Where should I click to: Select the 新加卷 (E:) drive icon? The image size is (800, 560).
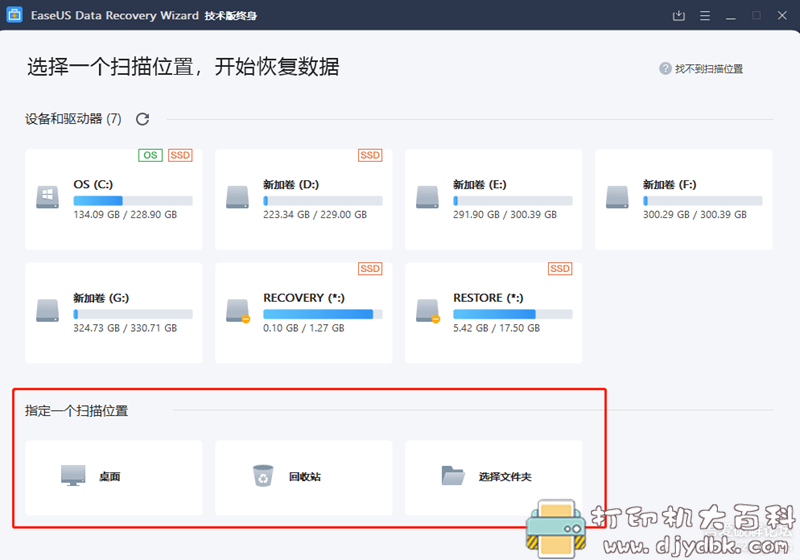[427, 197]
